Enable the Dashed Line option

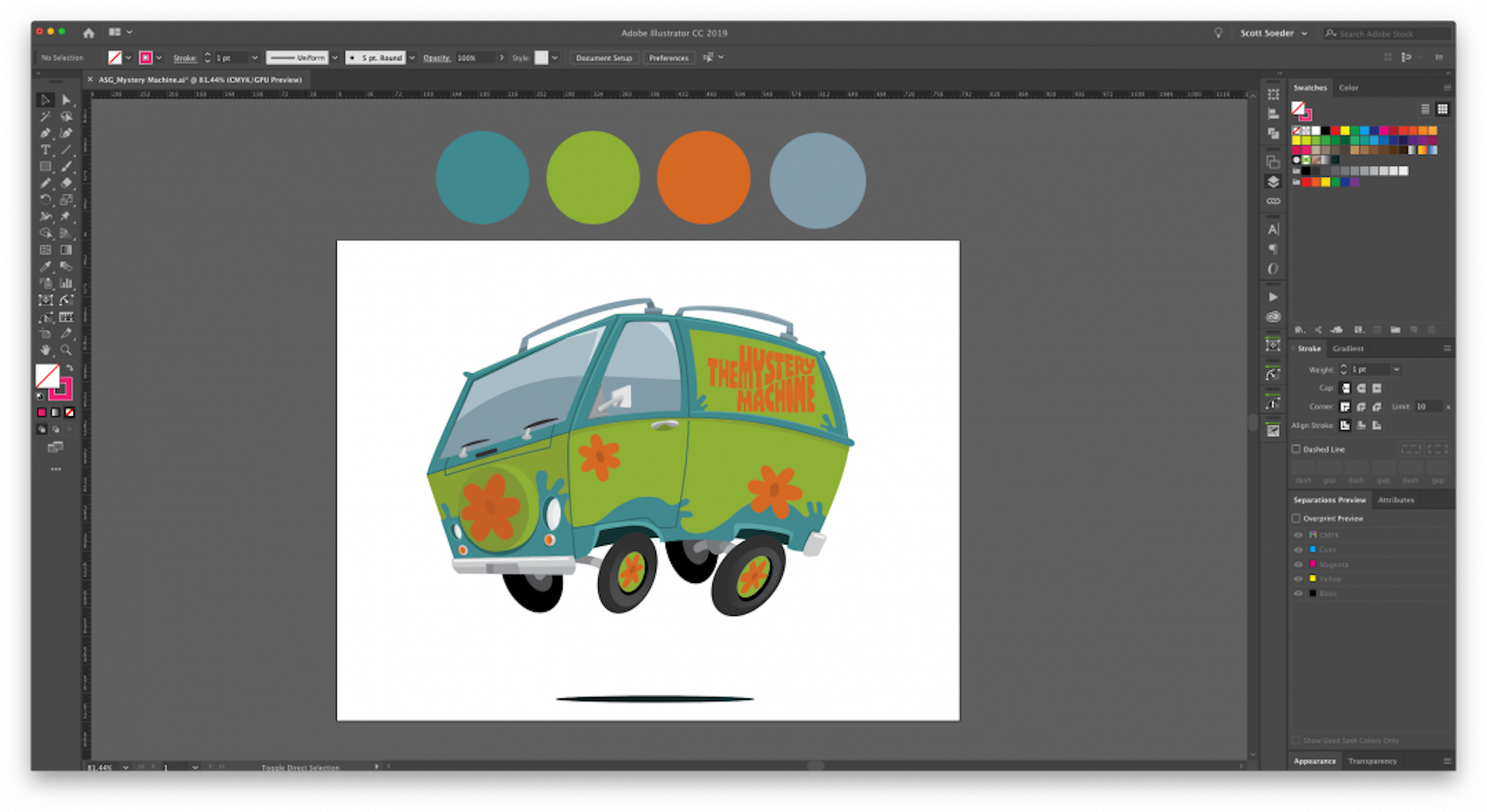coord(1297,449)
